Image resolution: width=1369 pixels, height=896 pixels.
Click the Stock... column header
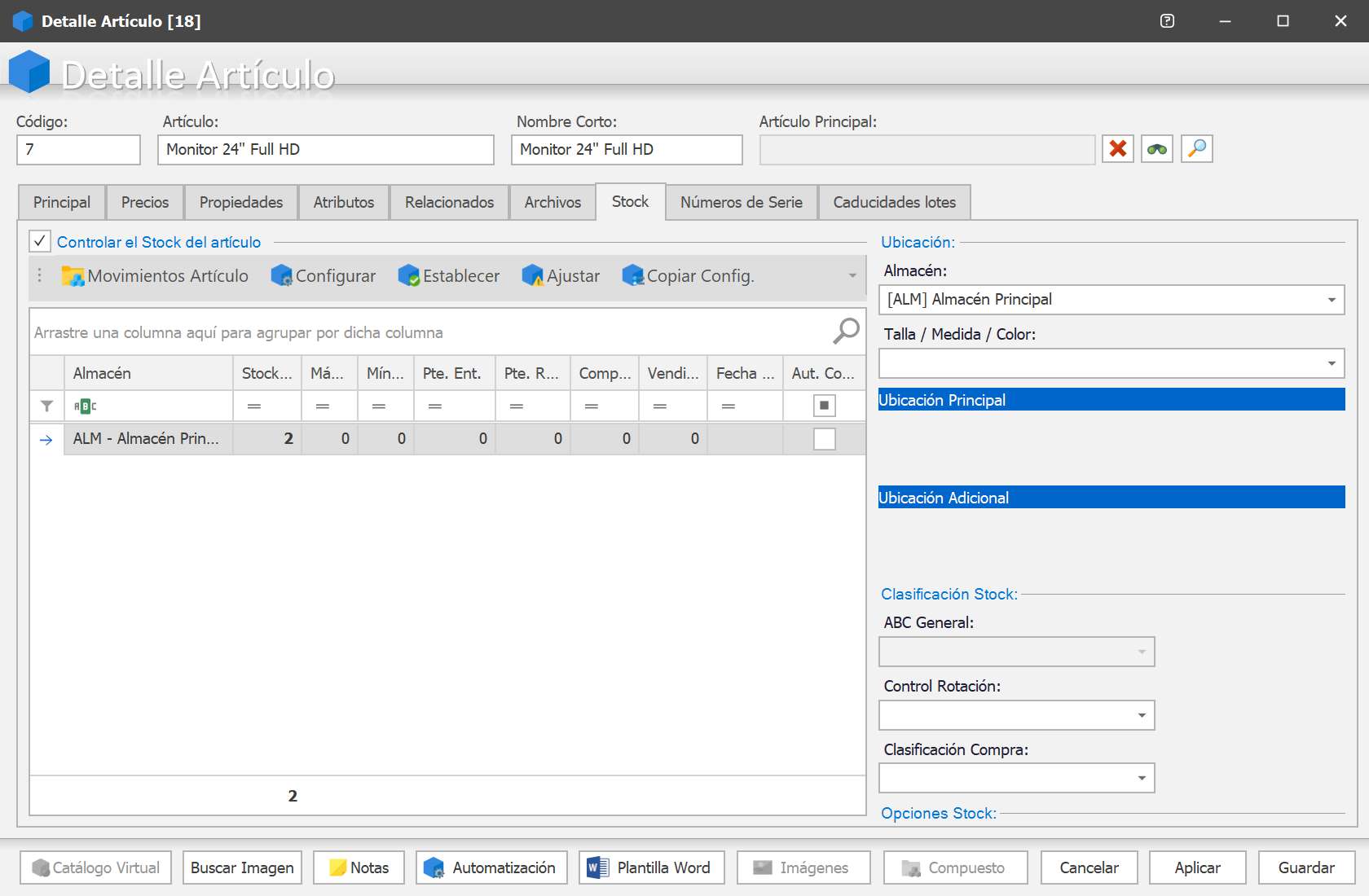point(266,373)
